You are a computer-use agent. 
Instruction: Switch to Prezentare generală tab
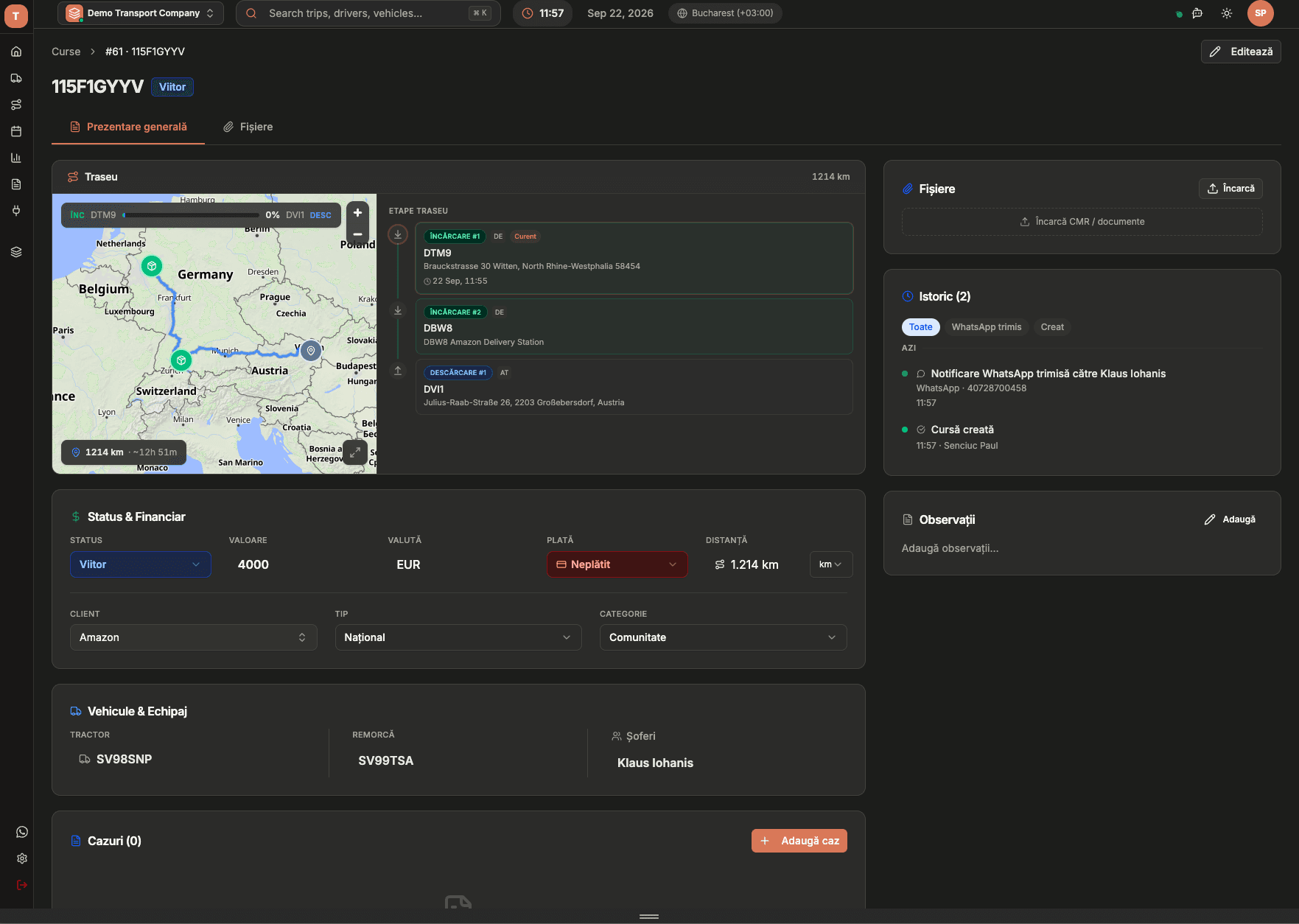[x=128, y=127]
